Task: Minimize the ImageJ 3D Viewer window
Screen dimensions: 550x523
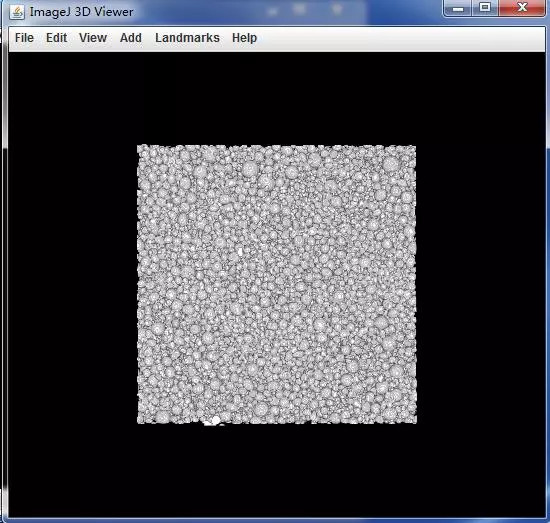Action: point(458,8)
